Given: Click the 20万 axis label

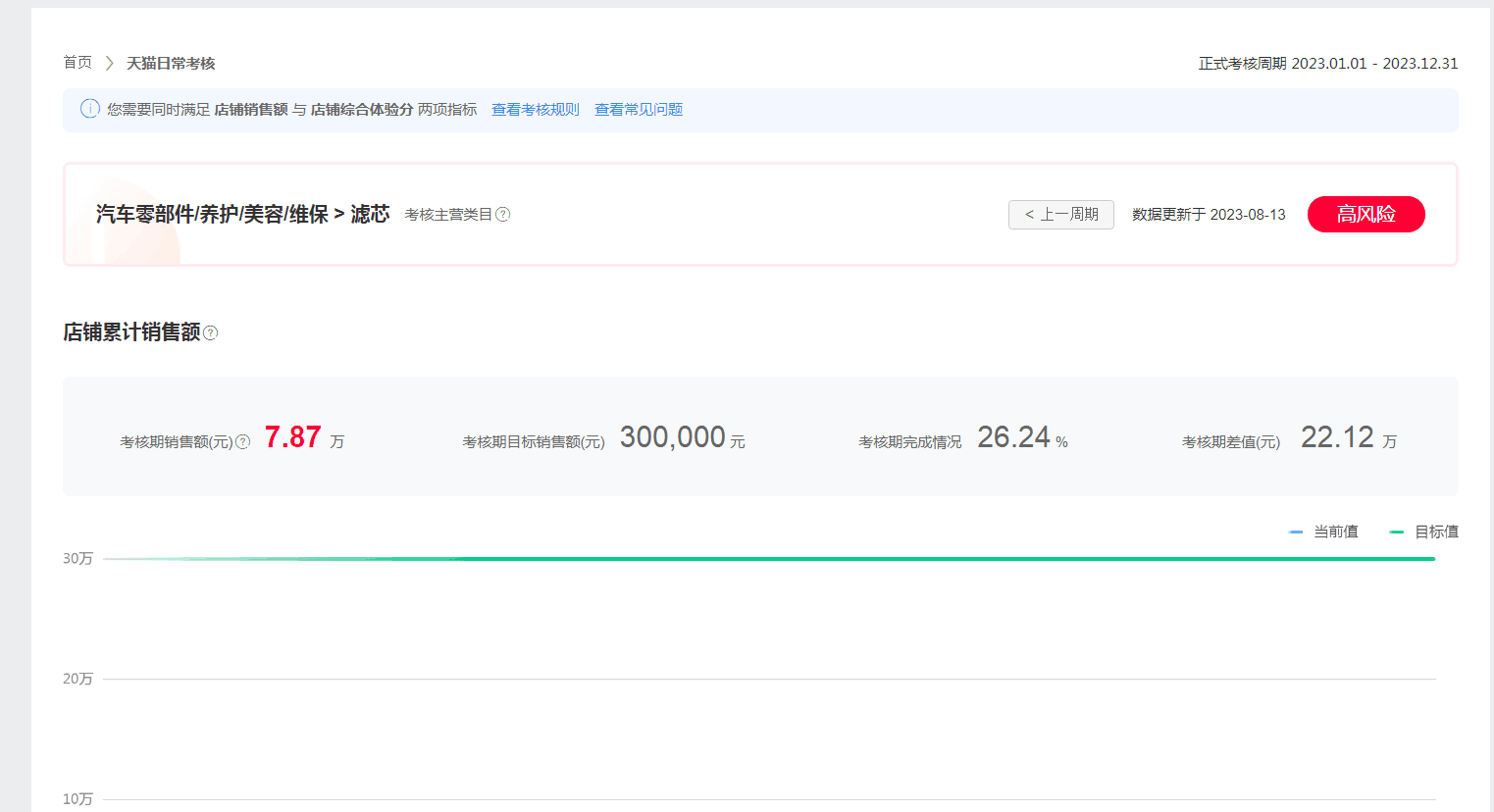Looking at the screenshot, I should (x=77, y=679).
